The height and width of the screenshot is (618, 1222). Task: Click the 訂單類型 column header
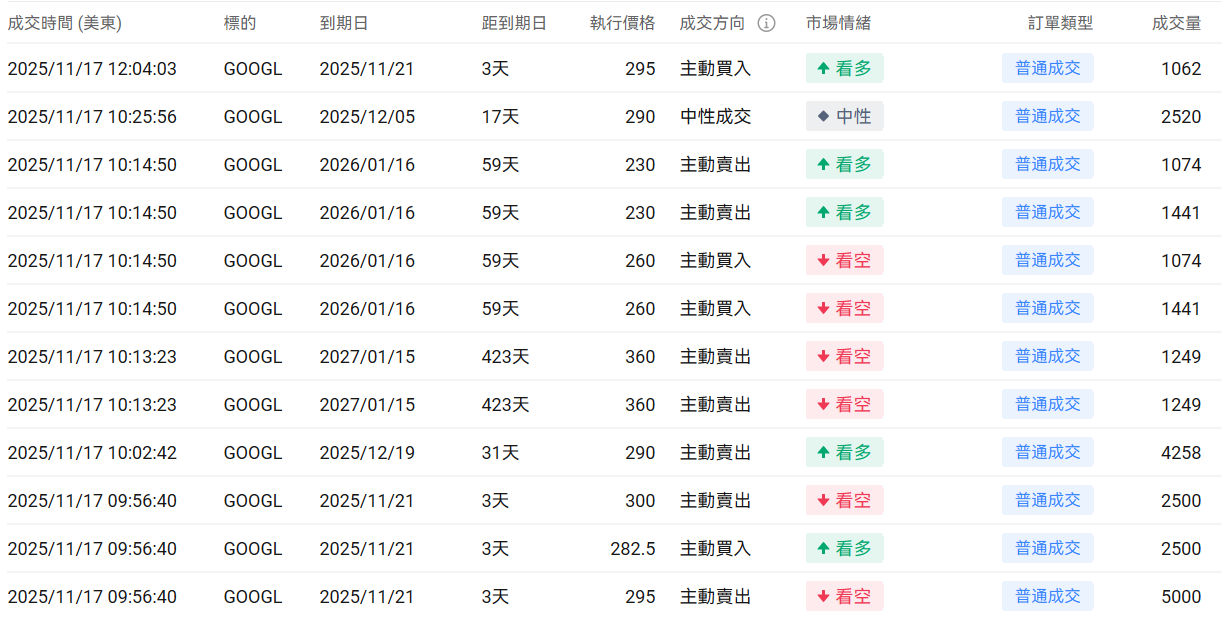pos(1060,23)
